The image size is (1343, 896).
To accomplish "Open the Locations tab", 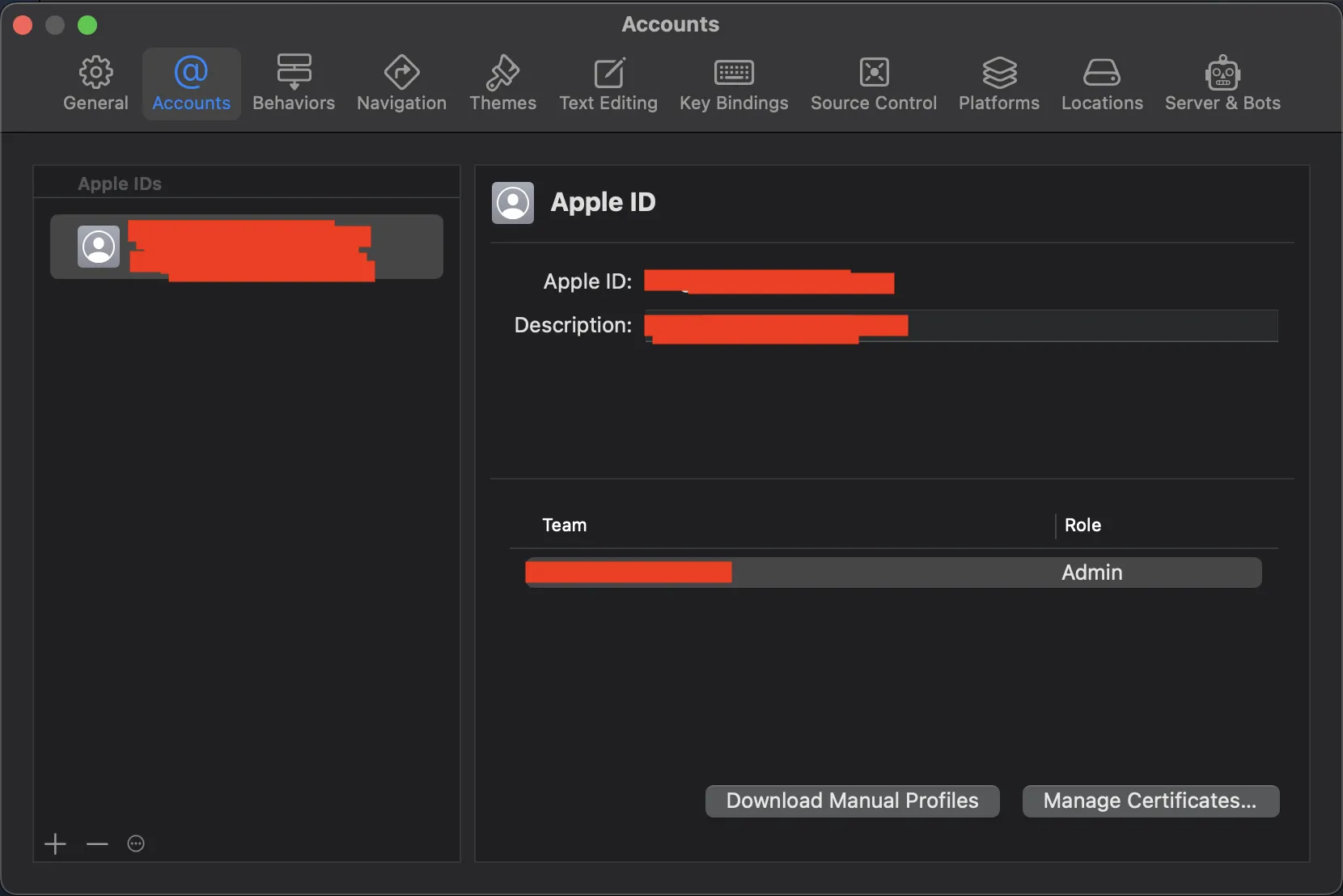I will 1102,84.
